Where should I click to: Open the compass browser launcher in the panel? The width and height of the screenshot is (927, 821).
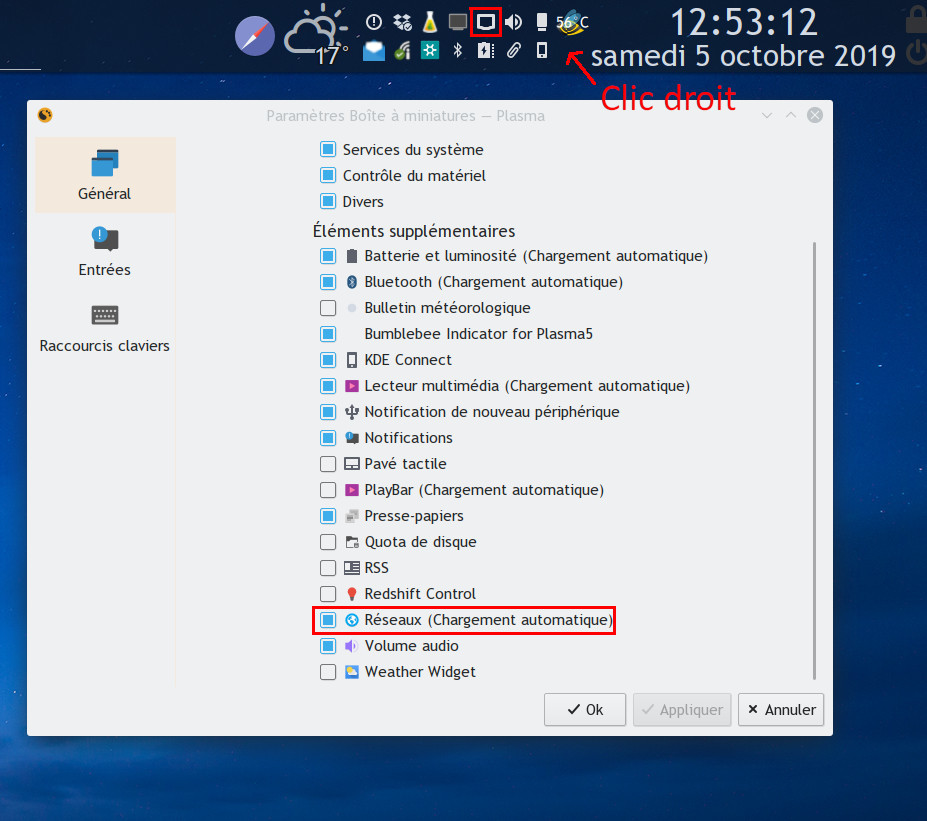(x=255, y=36)
